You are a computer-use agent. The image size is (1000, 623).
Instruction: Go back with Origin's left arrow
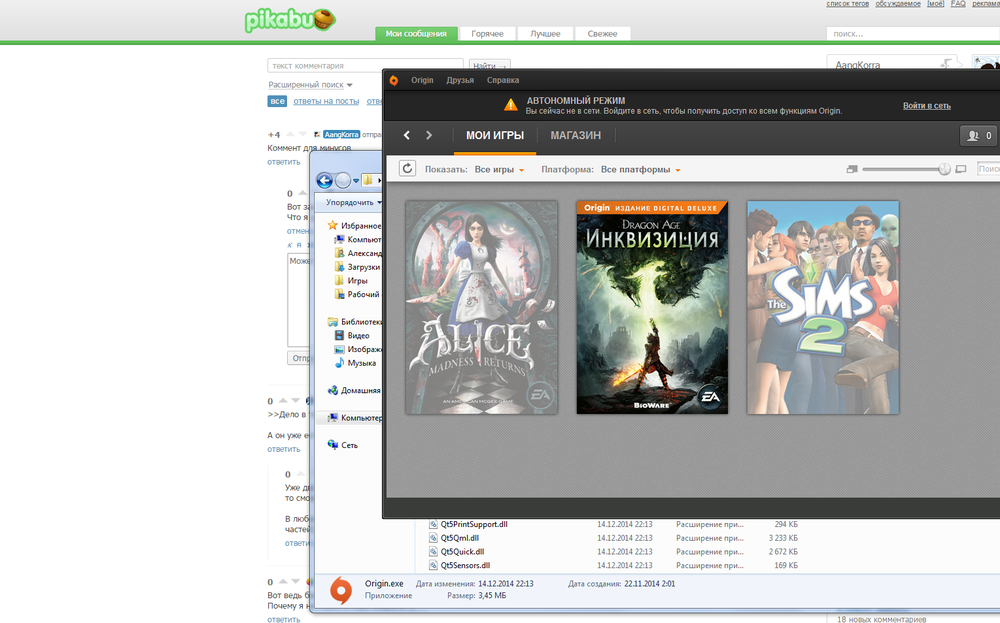[406, 135]
